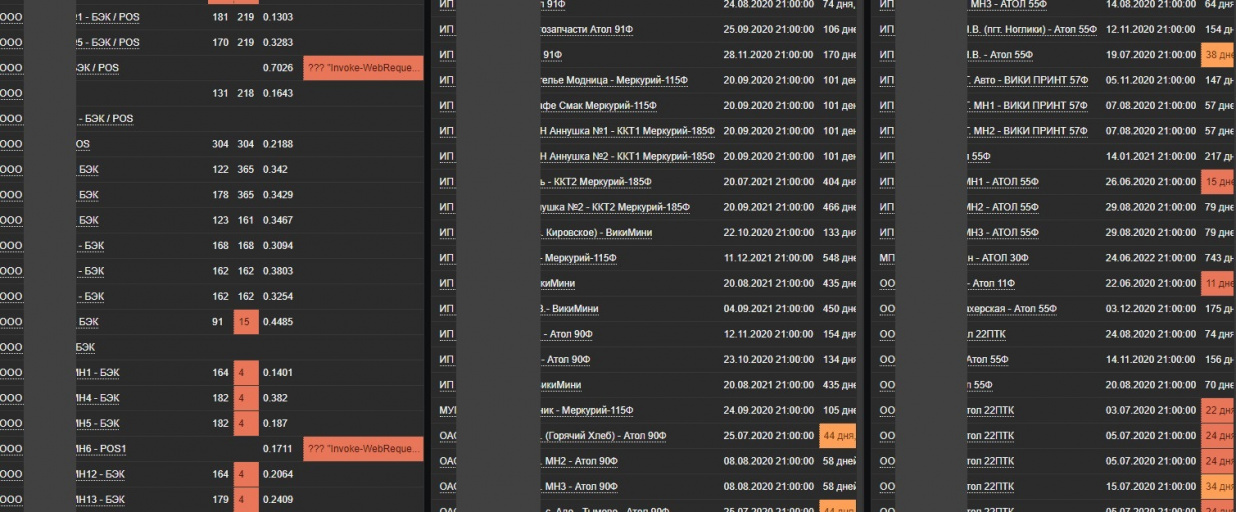Open the 'МН1 - БЭК' link in left table
This screenshot has height=512, width=1236.
pos(100,373)
